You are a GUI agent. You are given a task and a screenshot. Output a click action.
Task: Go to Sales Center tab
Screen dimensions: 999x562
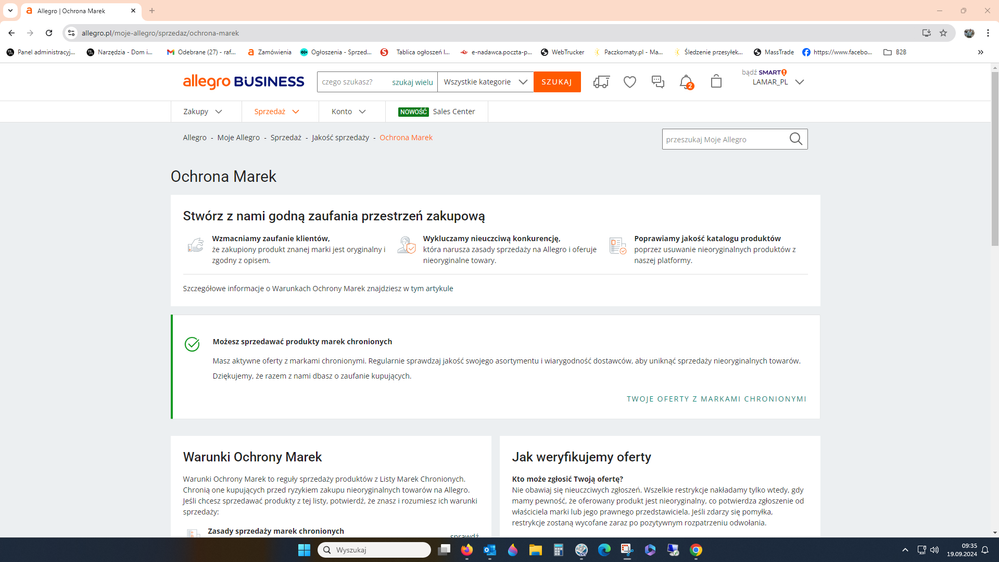click(437, 112)
